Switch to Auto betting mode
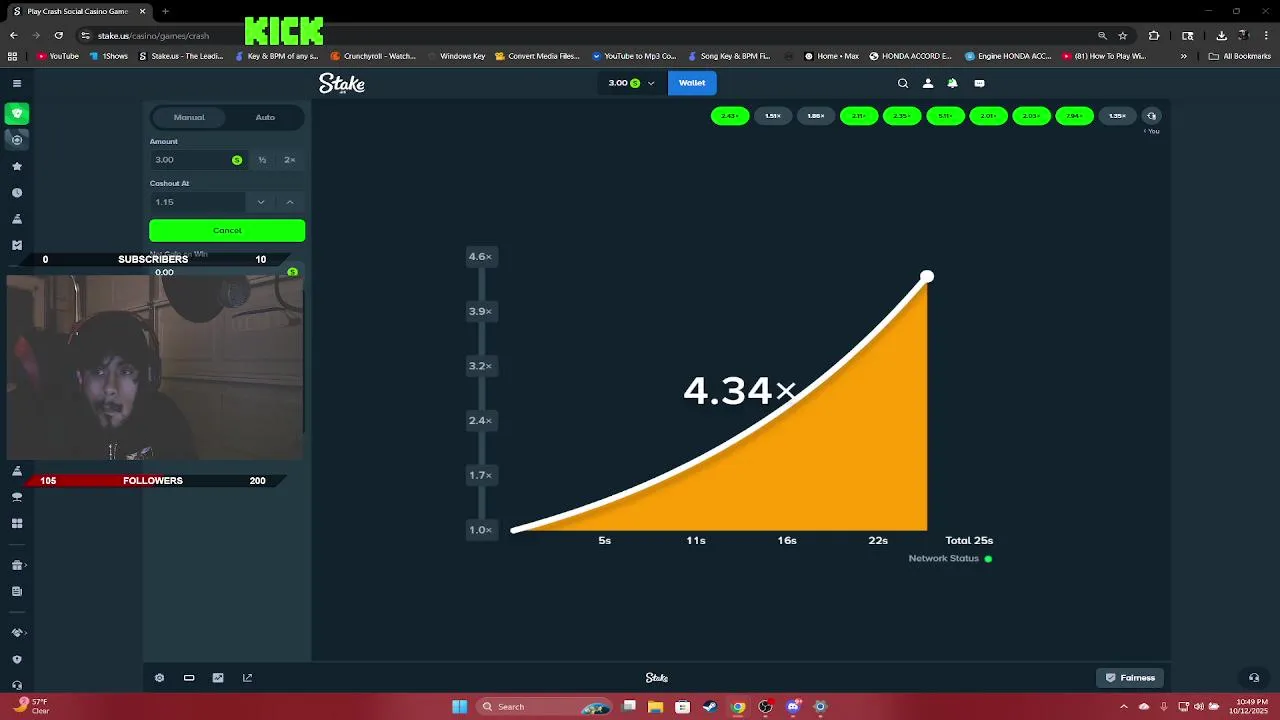The height and width of the screenshot is (720, 1280). click(265, 117)
